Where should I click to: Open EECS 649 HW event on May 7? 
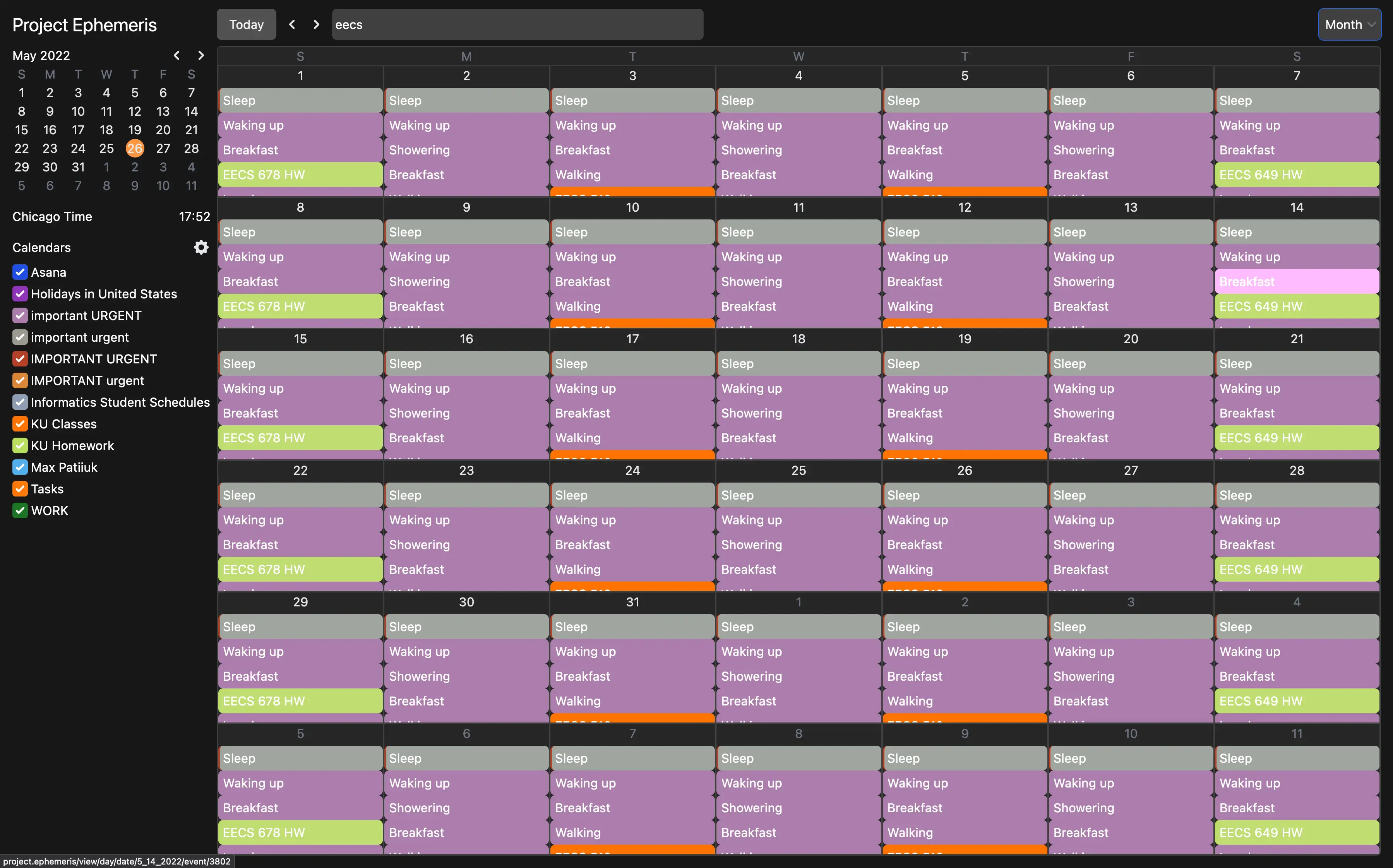1297,175
